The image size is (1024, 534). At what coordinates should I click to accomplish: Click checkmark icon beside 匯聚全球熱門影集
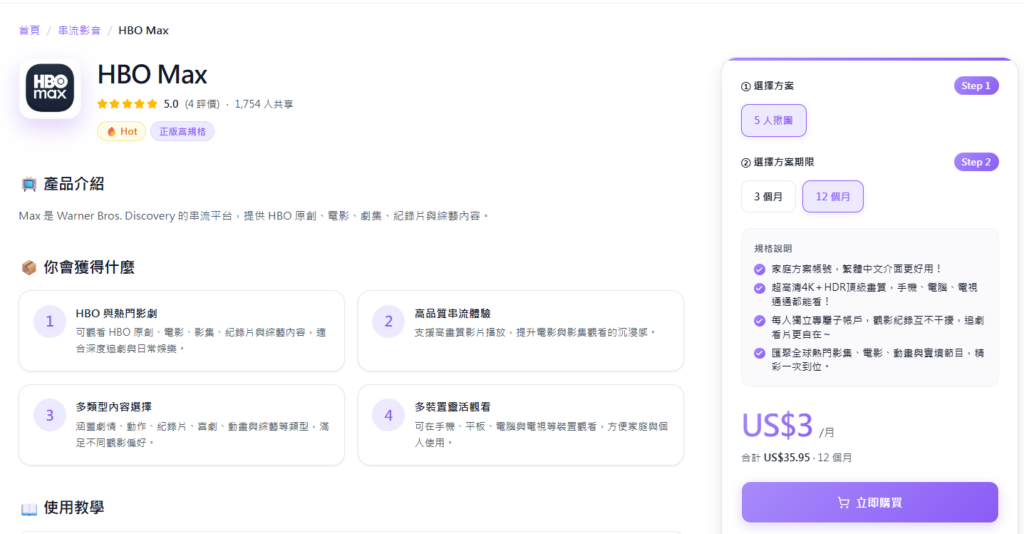760,353
